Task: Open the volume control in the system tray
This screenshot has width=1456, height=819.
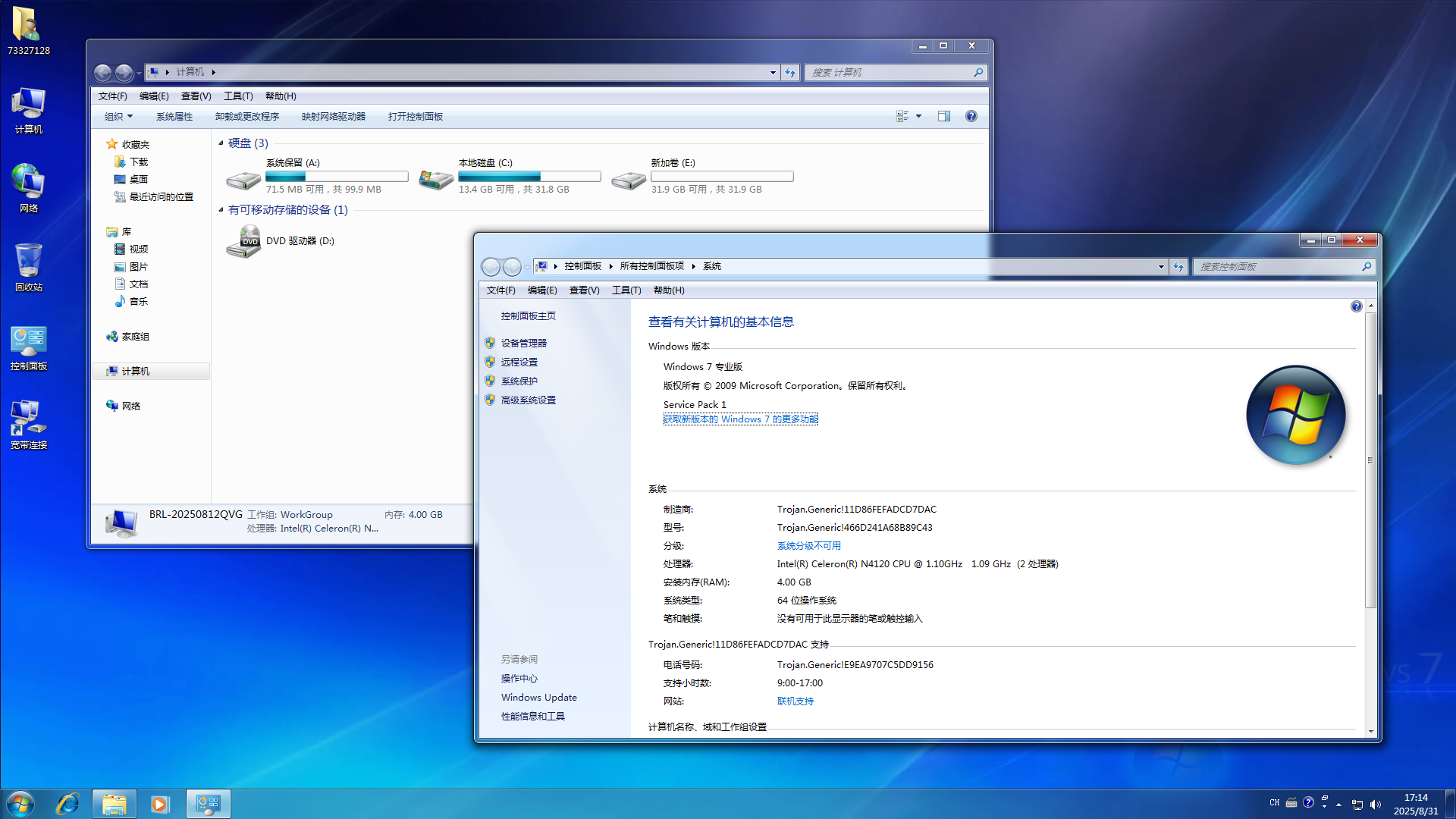Action: pyautogui.click(x=1376, y=803)
